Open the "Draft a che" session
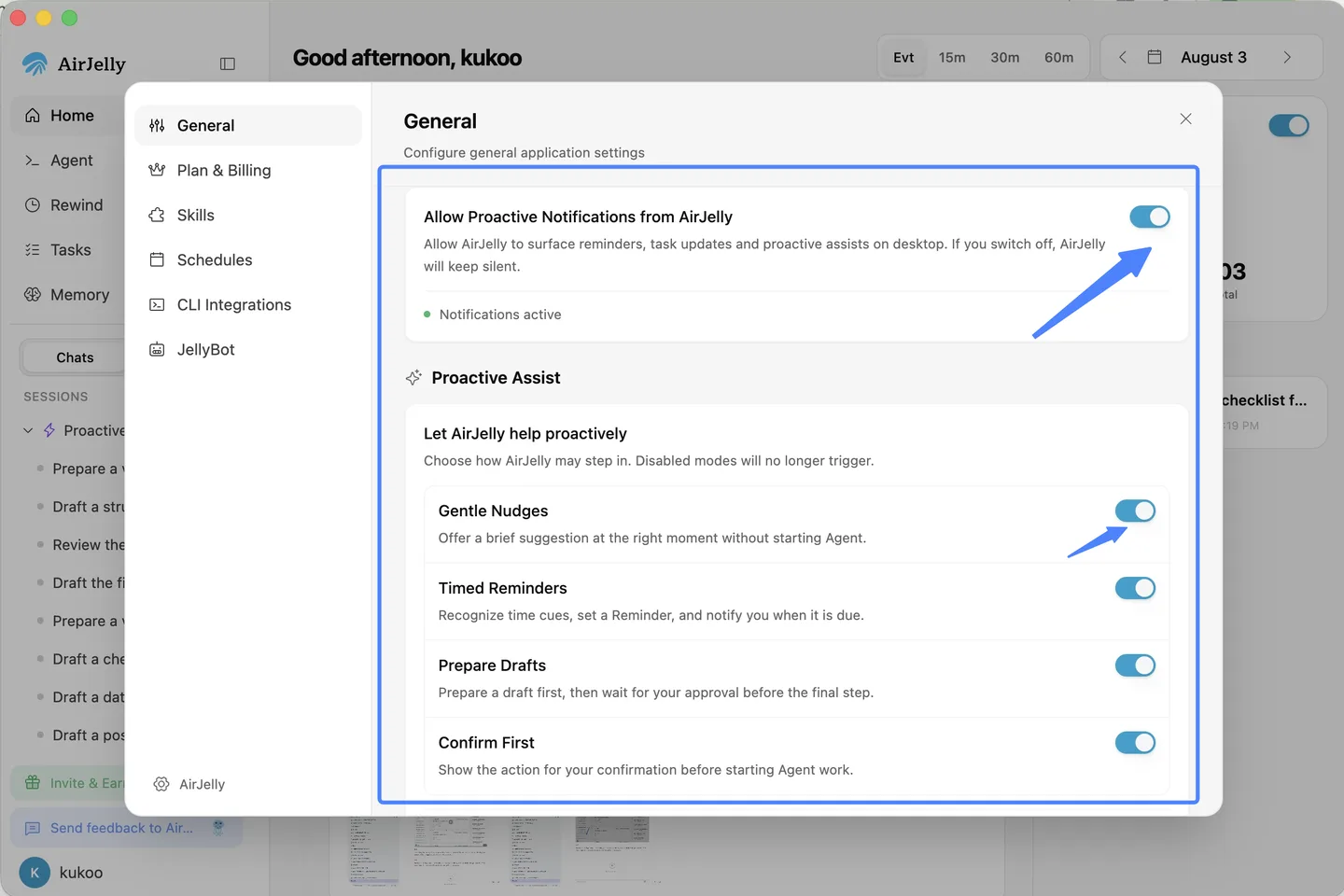1344x896 pixels. (89, 659)
